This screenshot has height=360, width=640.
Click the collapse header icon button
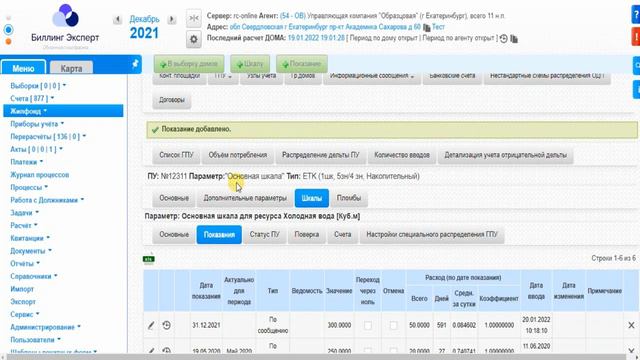tap(193, 18)
